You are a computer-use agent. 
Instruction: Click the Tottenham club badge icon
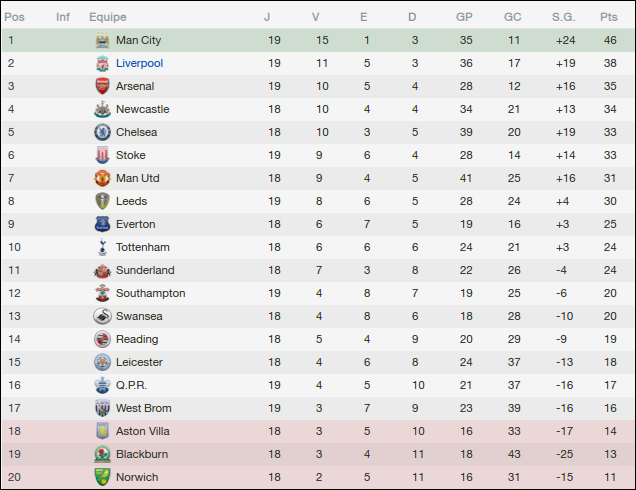point(101,247)
